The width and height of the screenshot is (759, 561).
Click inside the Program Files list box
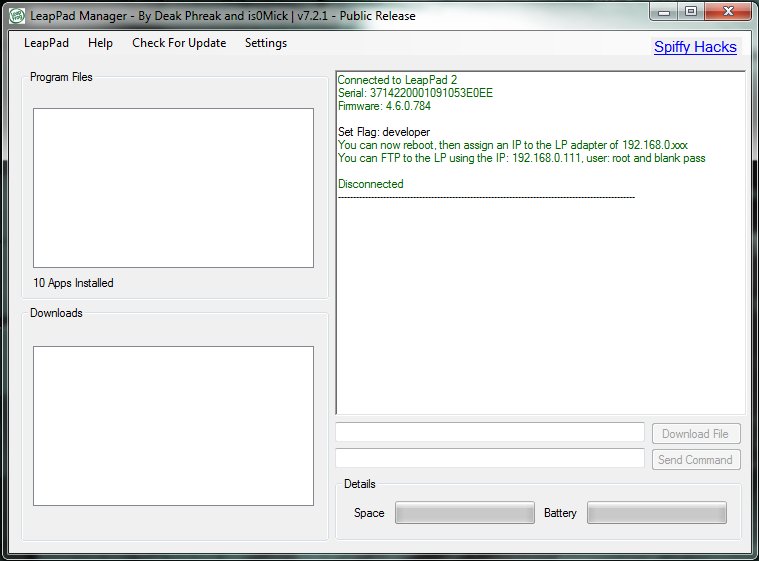[x=173, y=188]
